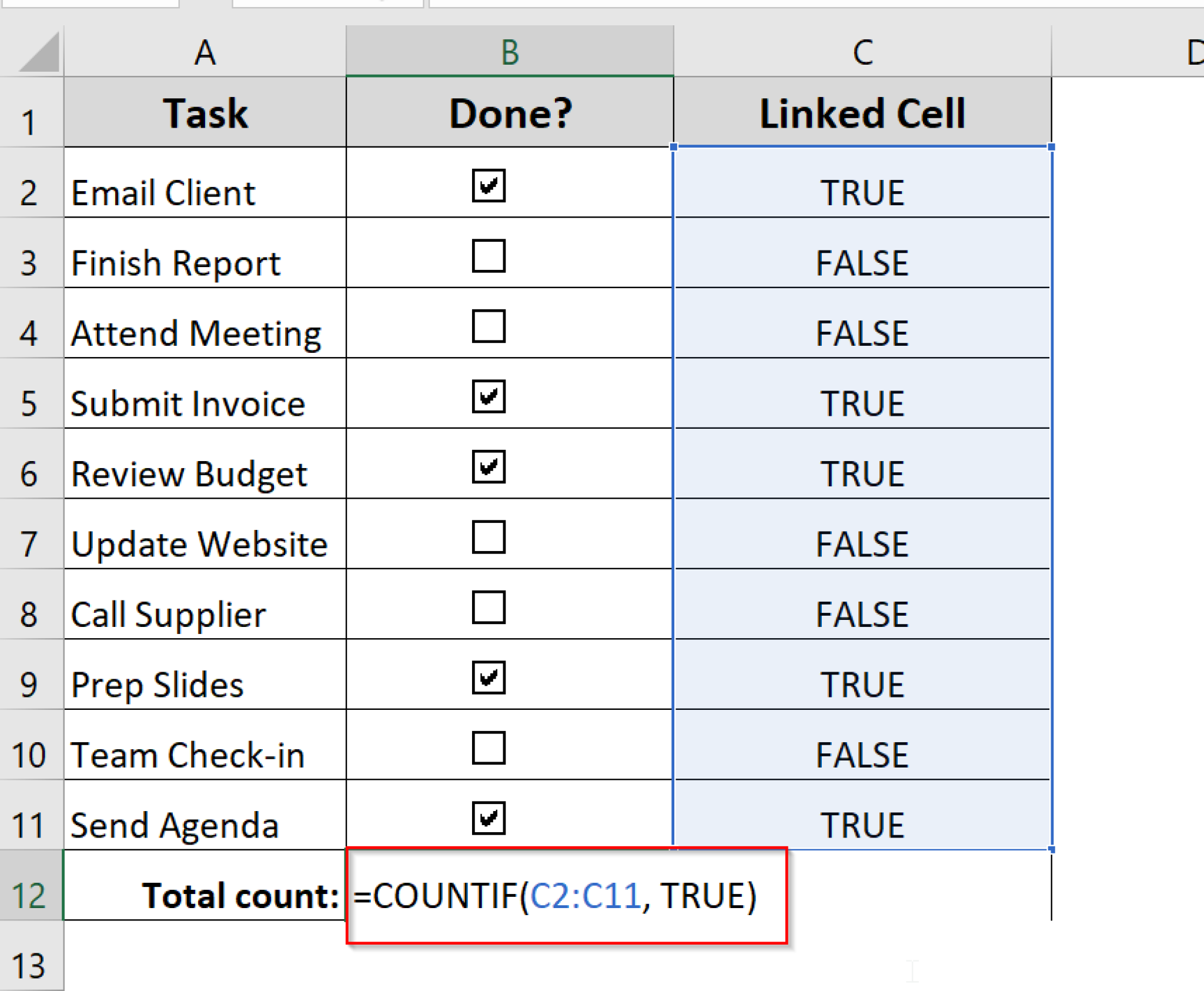The height and width of the screenshot is (991, 1204).
Task: Uncheck the Submit Invoice checkbox
Action: tap(490, 398)
